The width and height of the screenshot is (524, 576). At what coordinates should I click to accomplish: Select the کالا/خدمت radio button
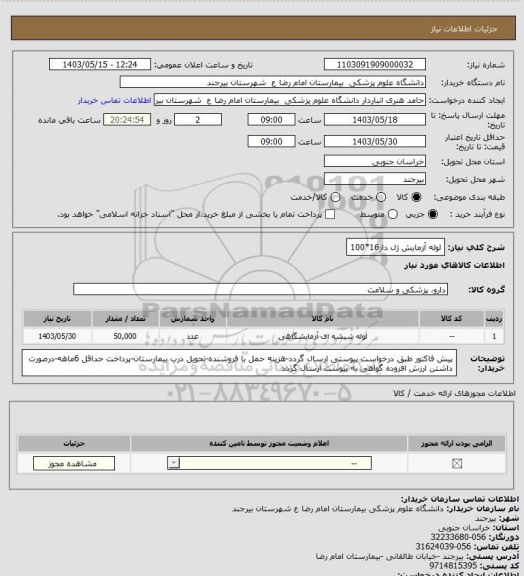335,197
